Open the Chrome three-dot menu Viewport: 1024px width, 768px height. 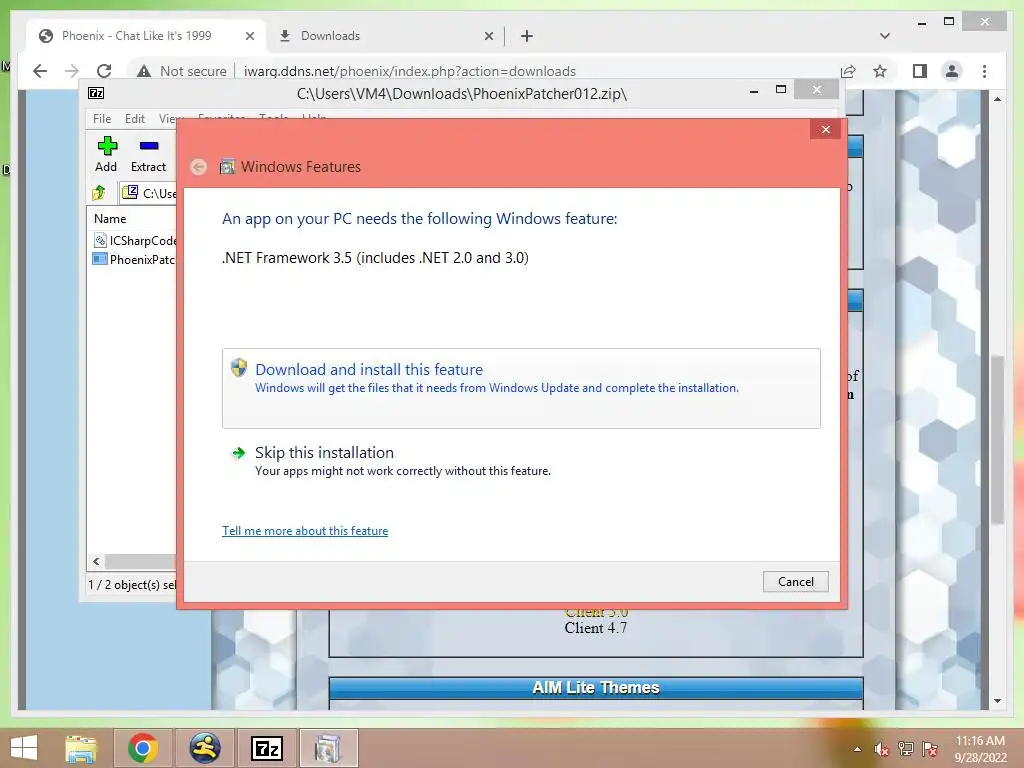(x=984, y=71)
